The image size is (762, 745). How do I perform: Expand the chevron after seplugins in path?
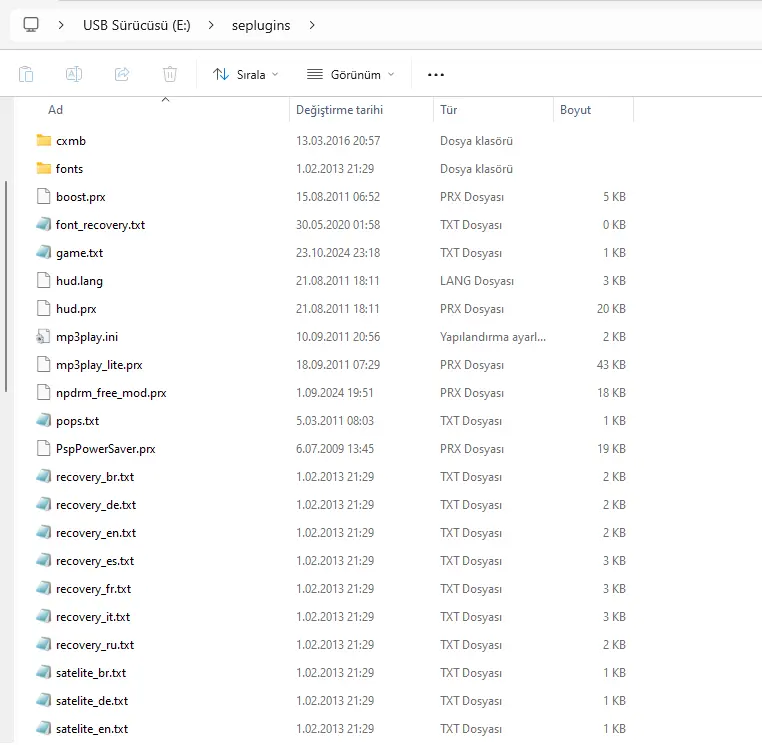[x=312, y=25]
